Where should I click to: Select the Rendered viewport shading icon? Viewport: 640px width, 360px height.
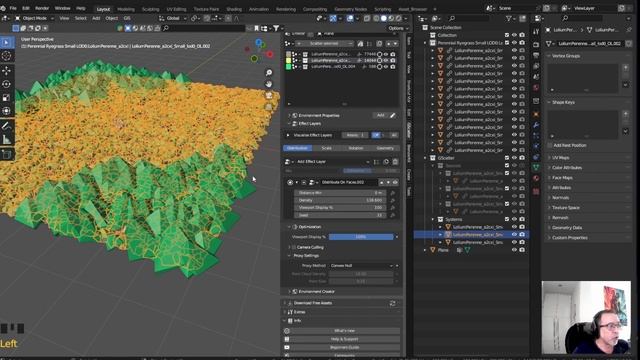pos(398,18)
